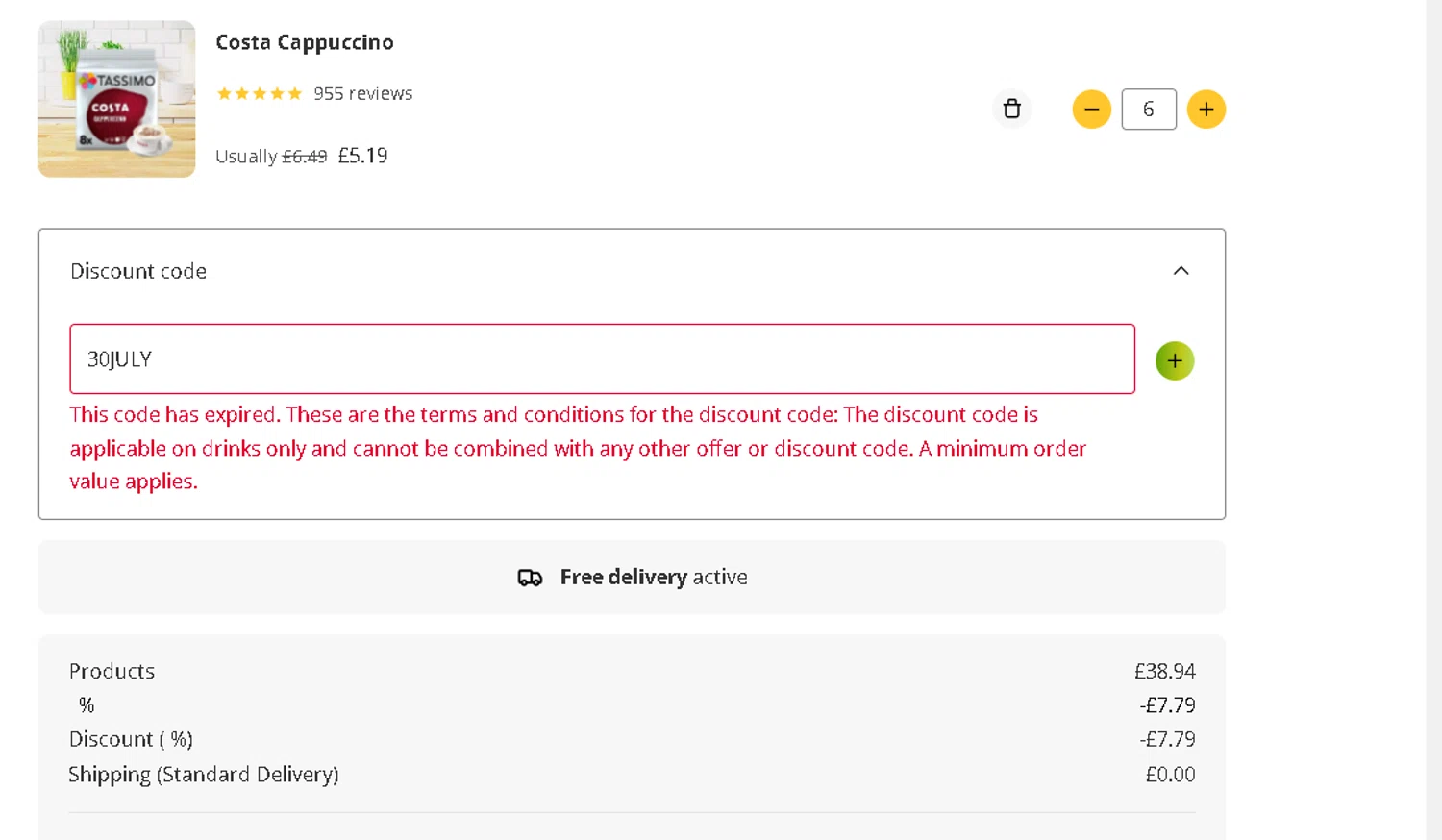Open the Costa Cappuccino product thumbnail

click(116, 99)
